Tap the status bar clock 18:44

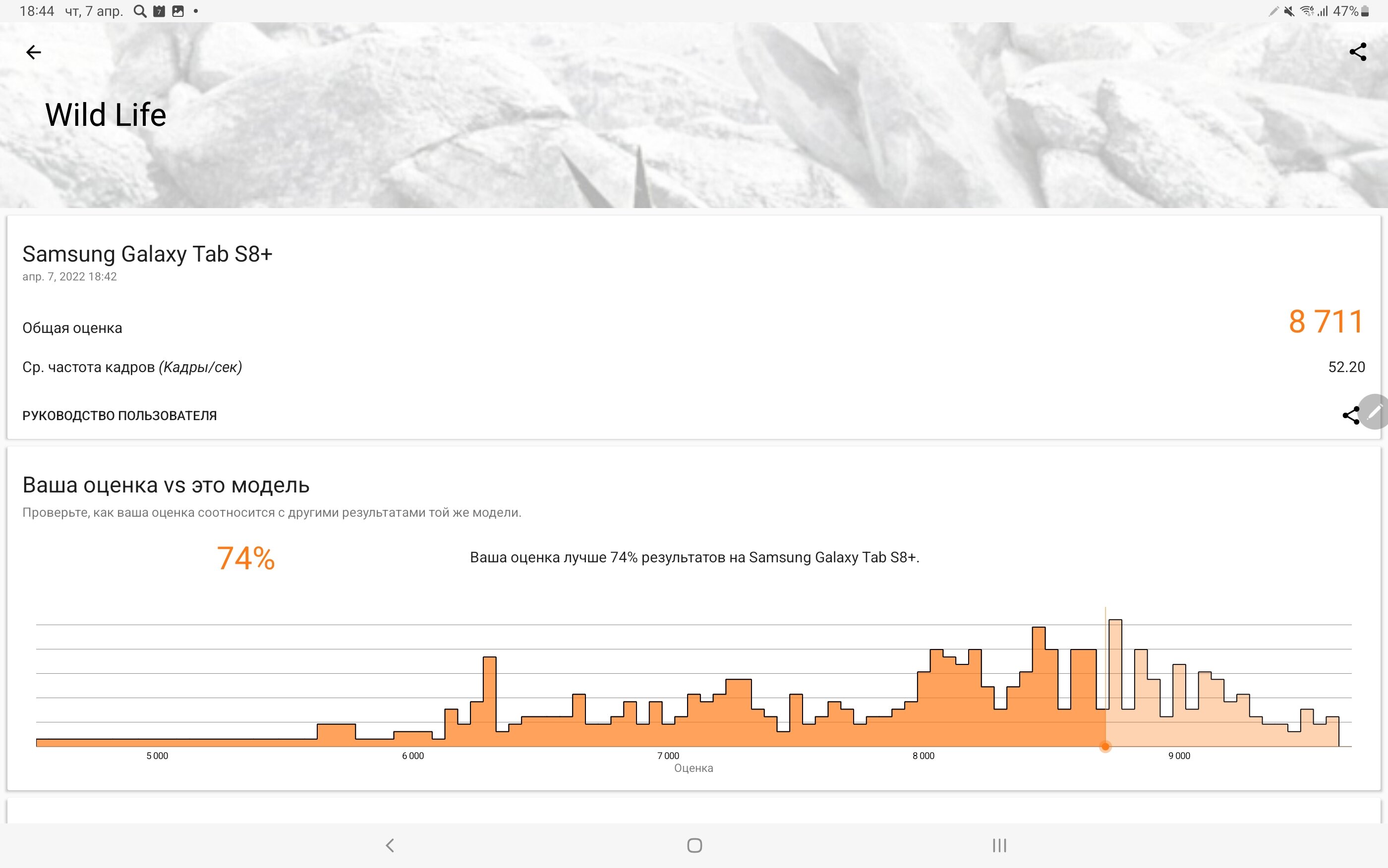(x=37, y=11)
